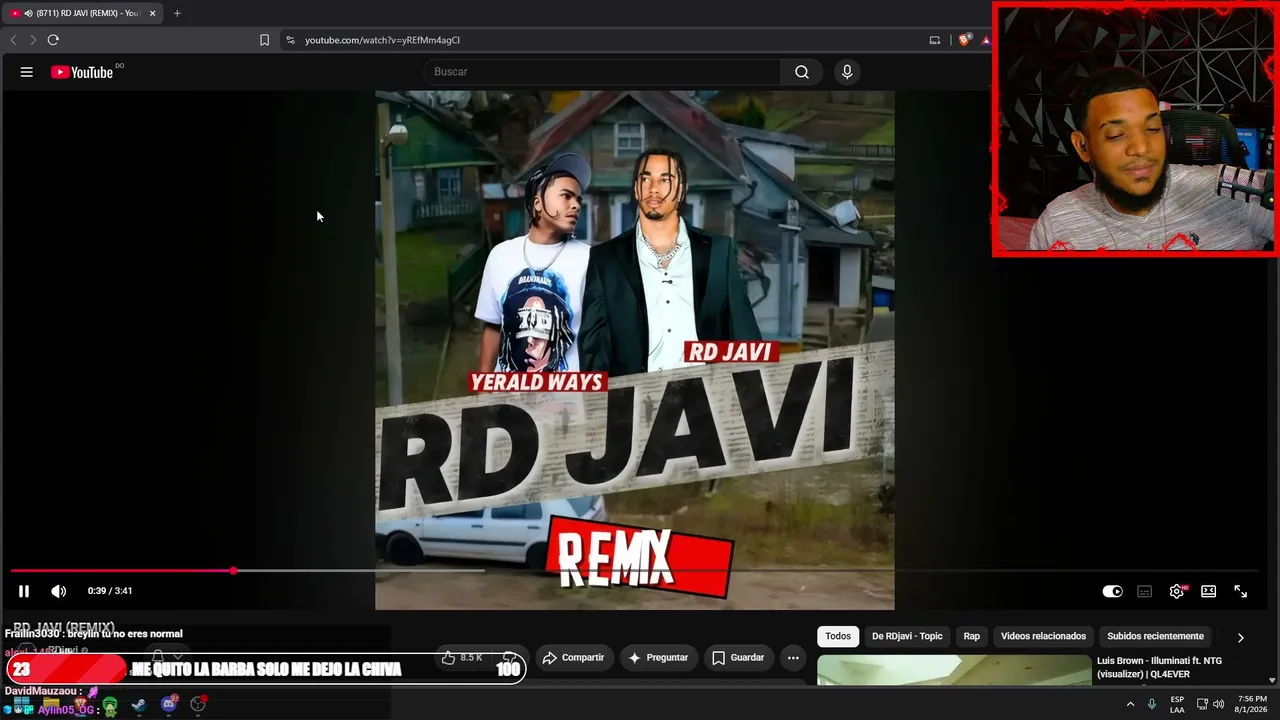
Task: Reload the page in the browser
Action: [53, 40]
